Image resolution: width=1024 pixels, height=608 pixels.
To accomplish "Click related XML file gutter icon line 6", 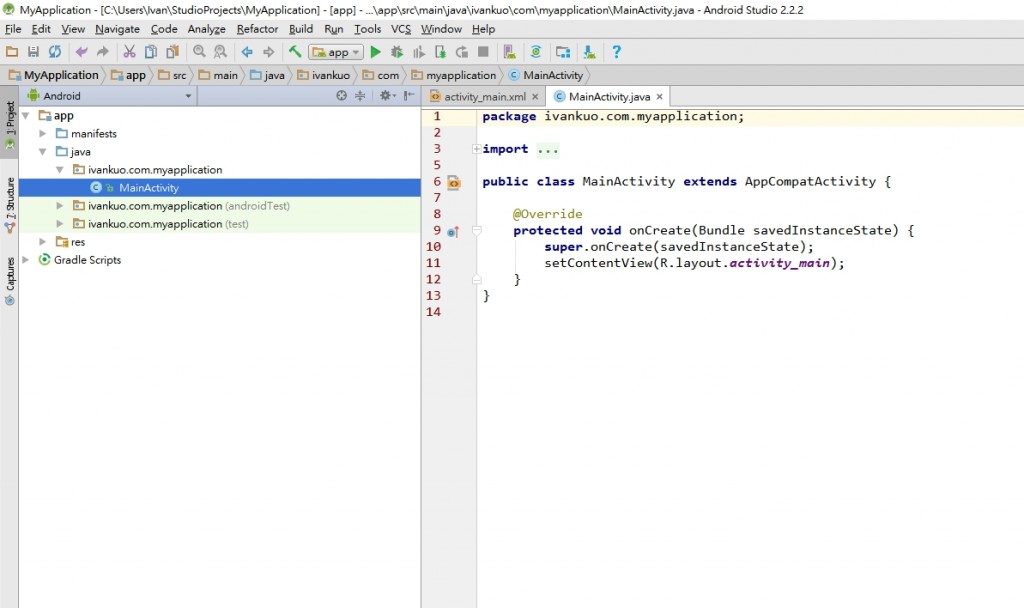I will click(x=454, y=182).
